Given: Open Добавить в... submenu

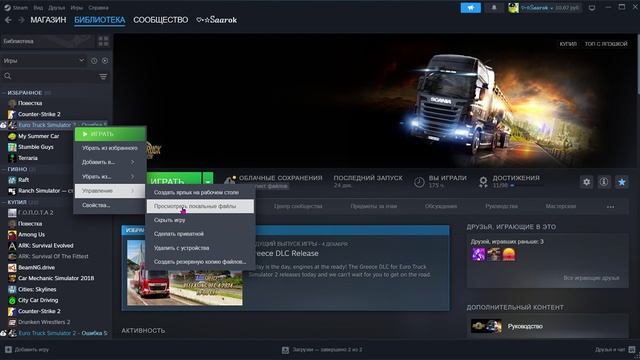Looking at the screenshot, I should [110, 162].
